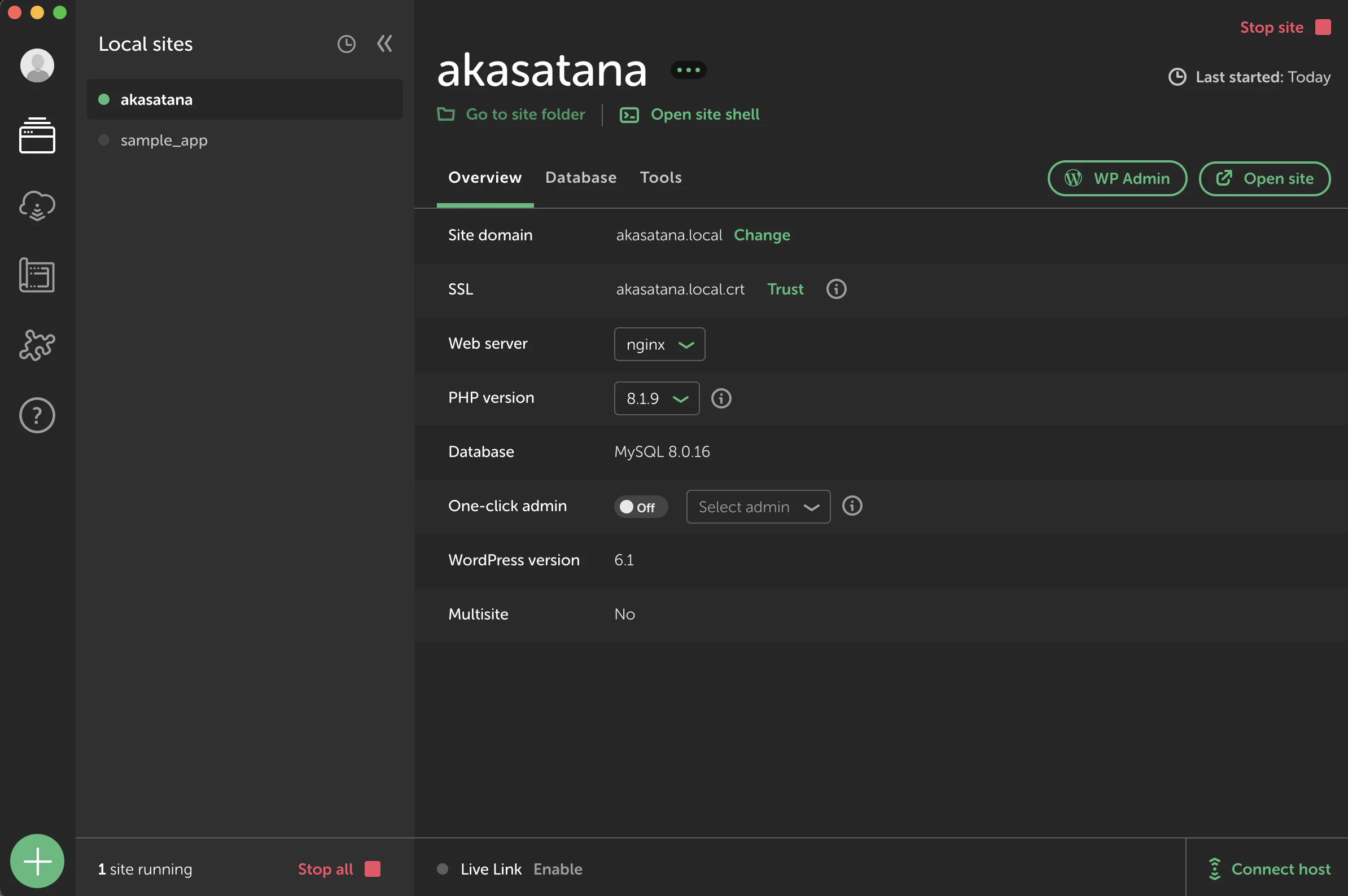Open the Add-ons puzzle icon

pos(37,345)
